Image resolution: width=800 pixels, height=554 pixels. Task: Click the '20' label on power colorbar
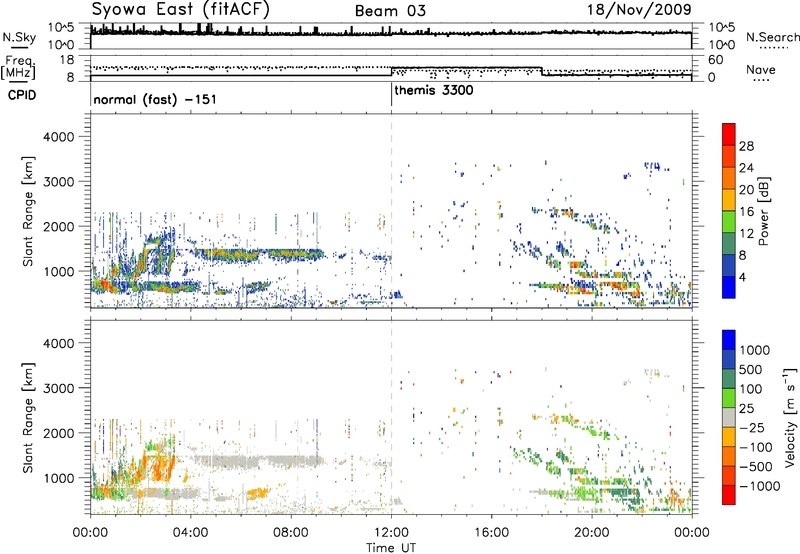tap(746, 190)
